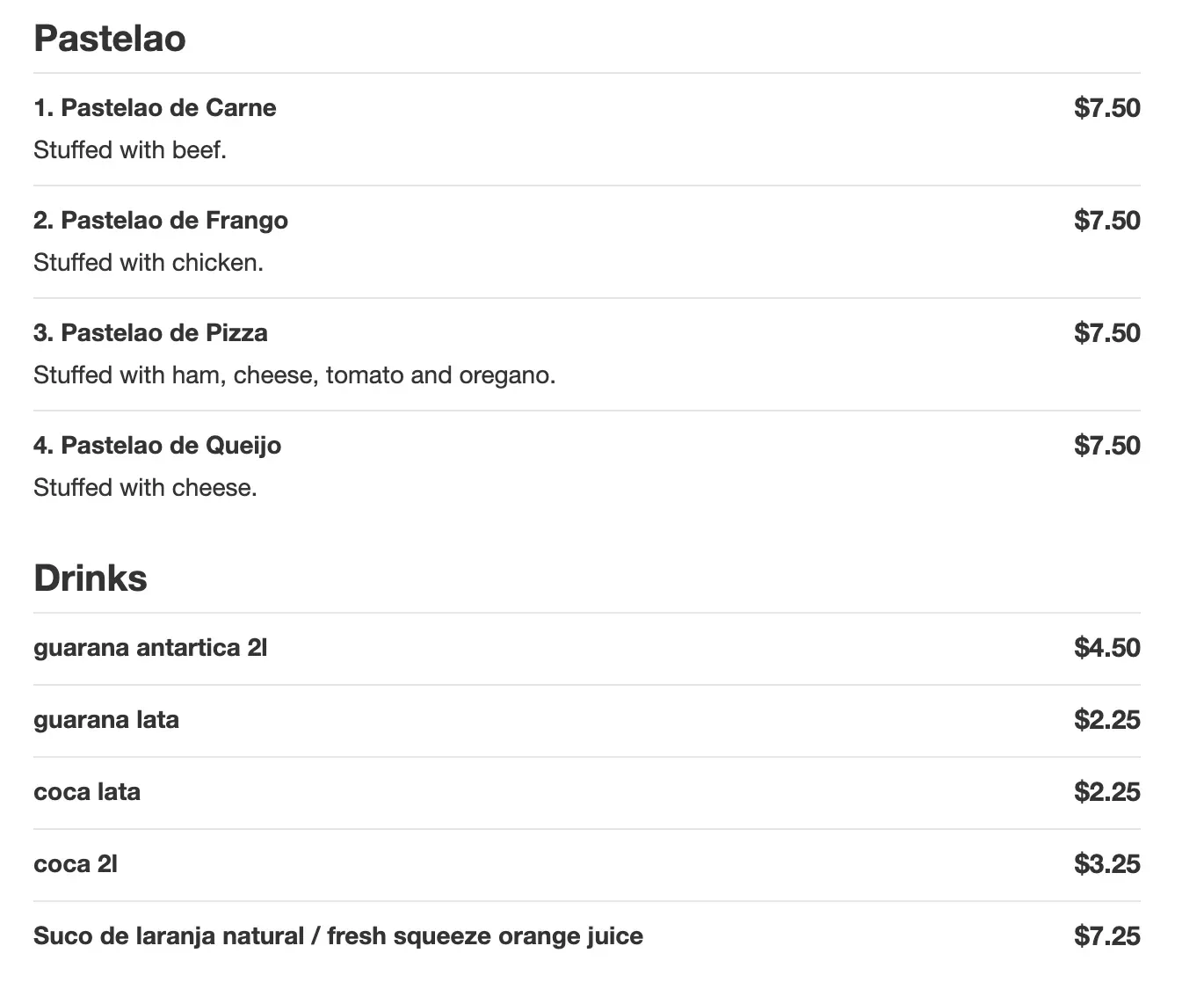Open Suco de laranja natural item
Screen dimensions: 1204x1004
[x=338, y=936]
